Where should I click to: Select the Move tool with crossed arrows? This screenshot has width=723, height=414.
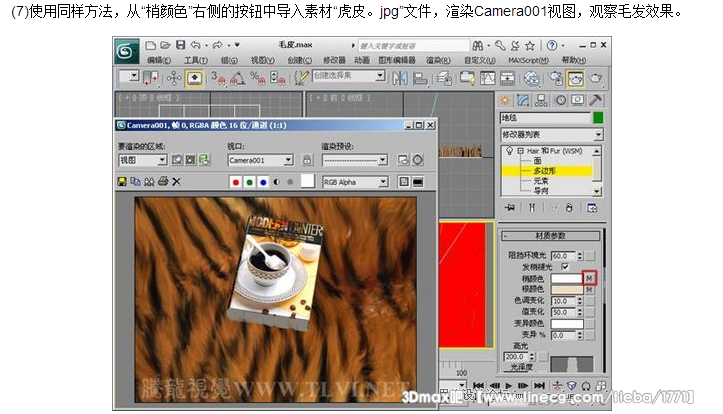(173, 78)
